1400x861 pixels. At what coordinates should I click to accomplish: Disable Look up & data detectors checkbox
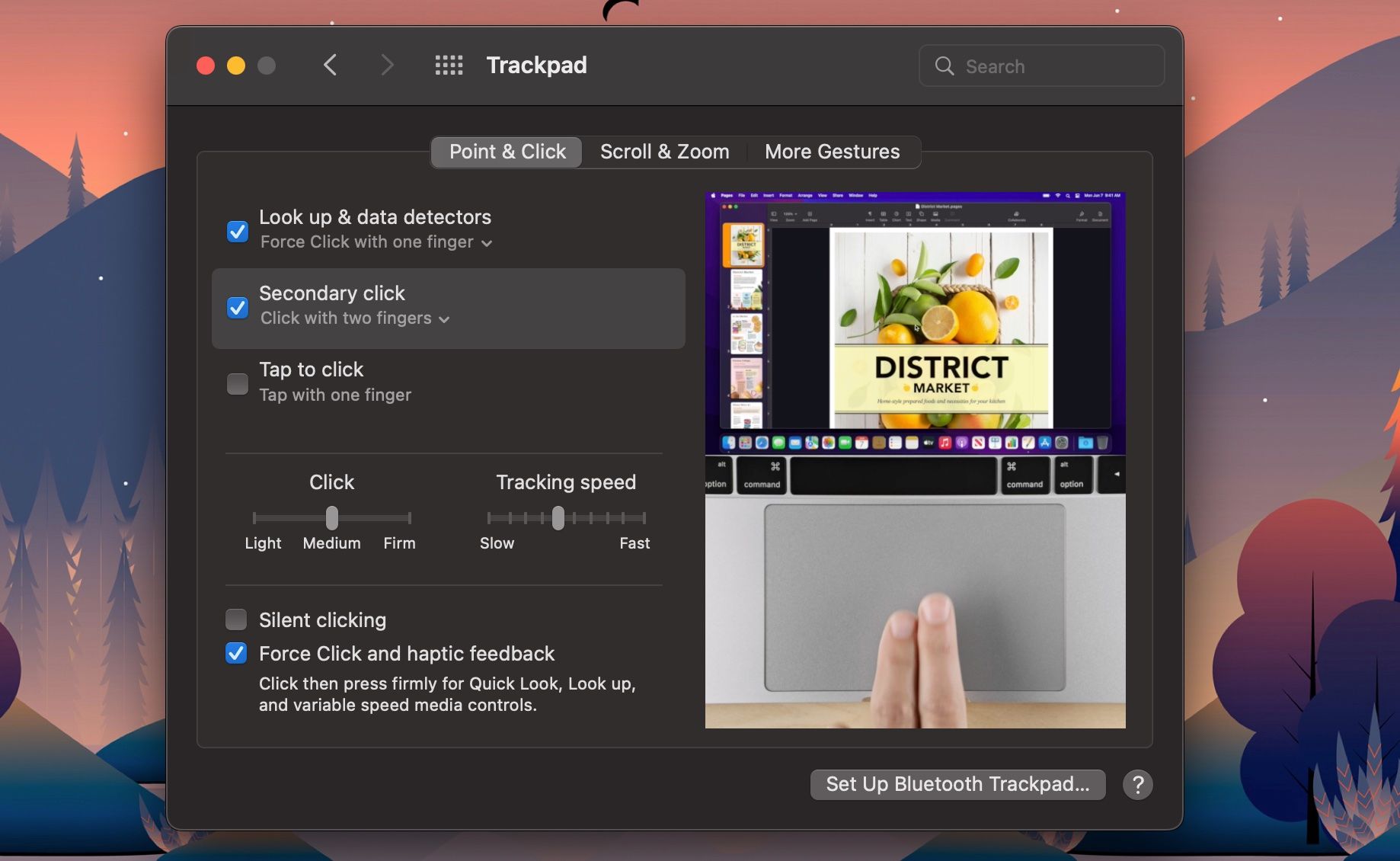[238, 231]
